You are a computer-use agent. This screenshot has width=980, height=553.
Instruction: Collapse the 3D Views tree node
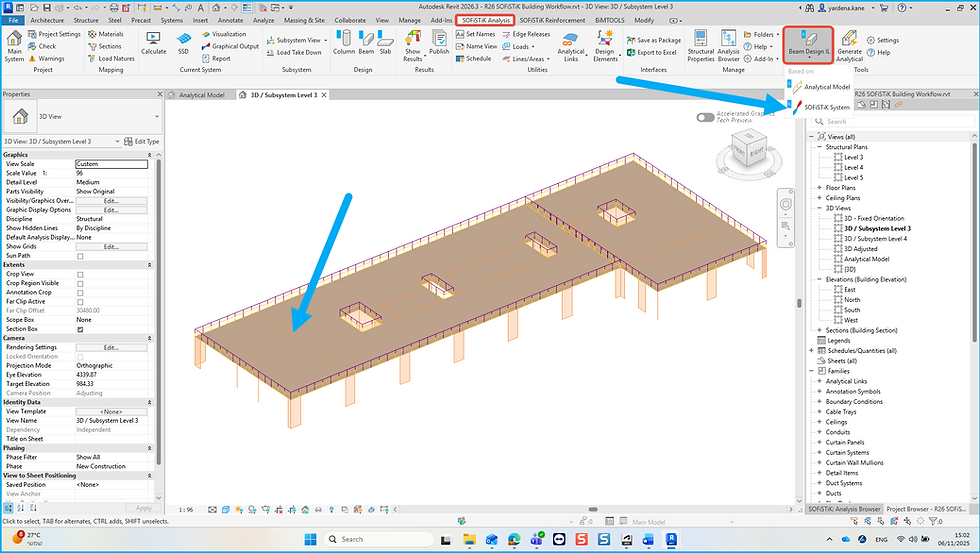click(819, 208)
